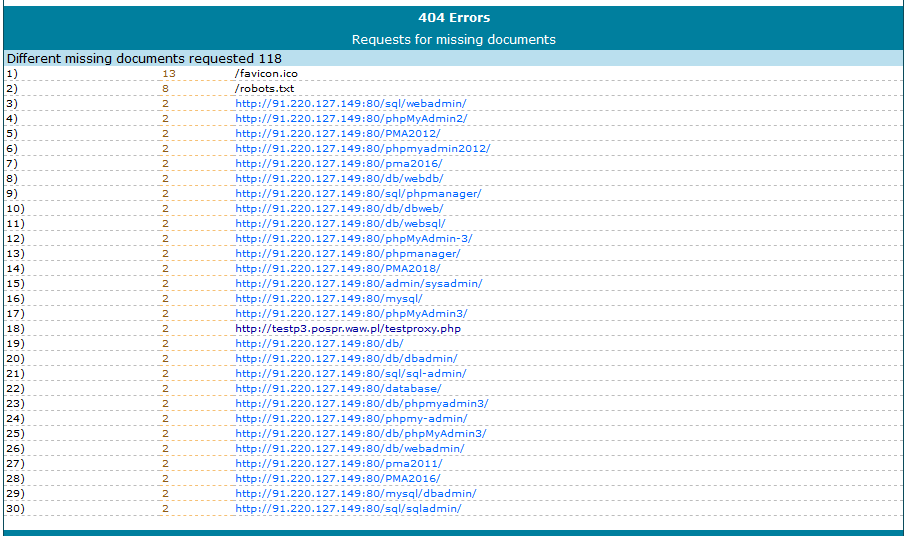
Task: Open the /db/dbweb/ link
Action: pyautogui.click(x=339, y=209)
